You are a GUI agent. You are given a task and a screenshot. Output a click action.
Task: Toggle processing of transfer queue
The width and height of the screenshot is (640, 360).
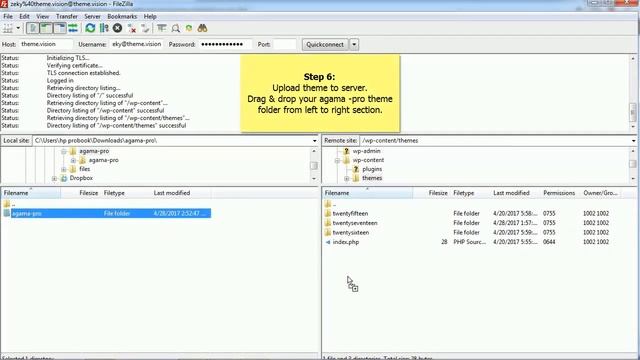[104, 28]
